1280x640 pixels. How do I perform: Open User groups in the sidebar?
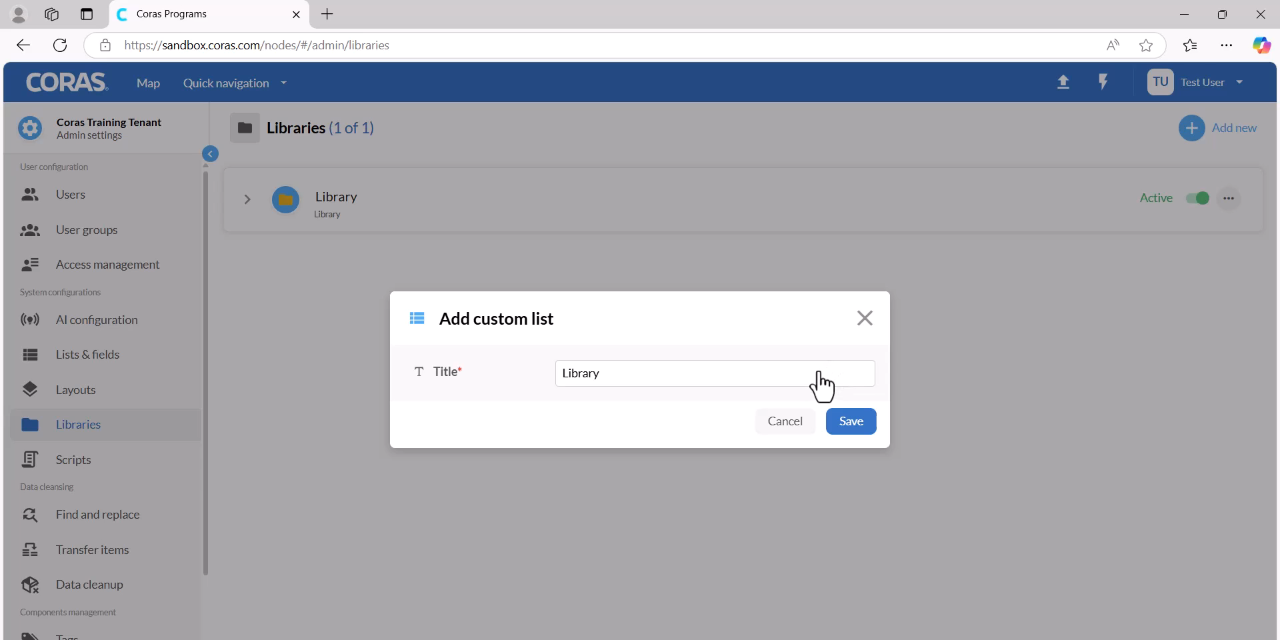pyautogui.click(x=105, y=230)
